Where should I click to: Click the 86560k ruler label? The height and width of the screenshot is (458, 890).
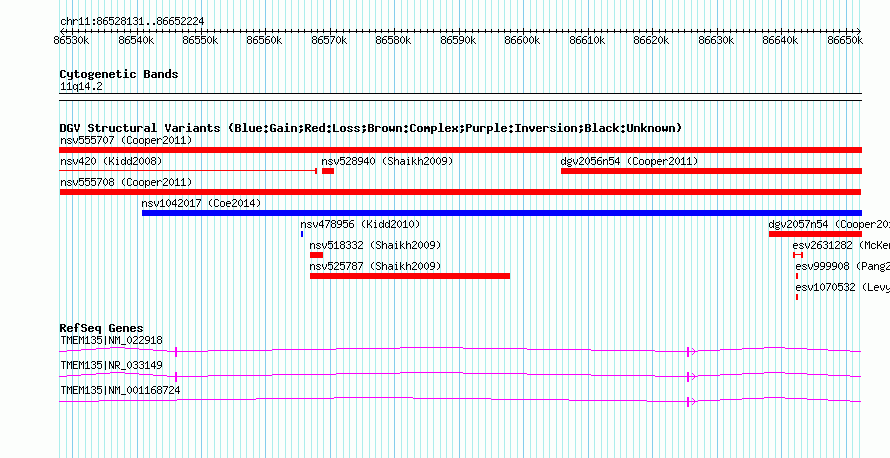click(265, 41)
